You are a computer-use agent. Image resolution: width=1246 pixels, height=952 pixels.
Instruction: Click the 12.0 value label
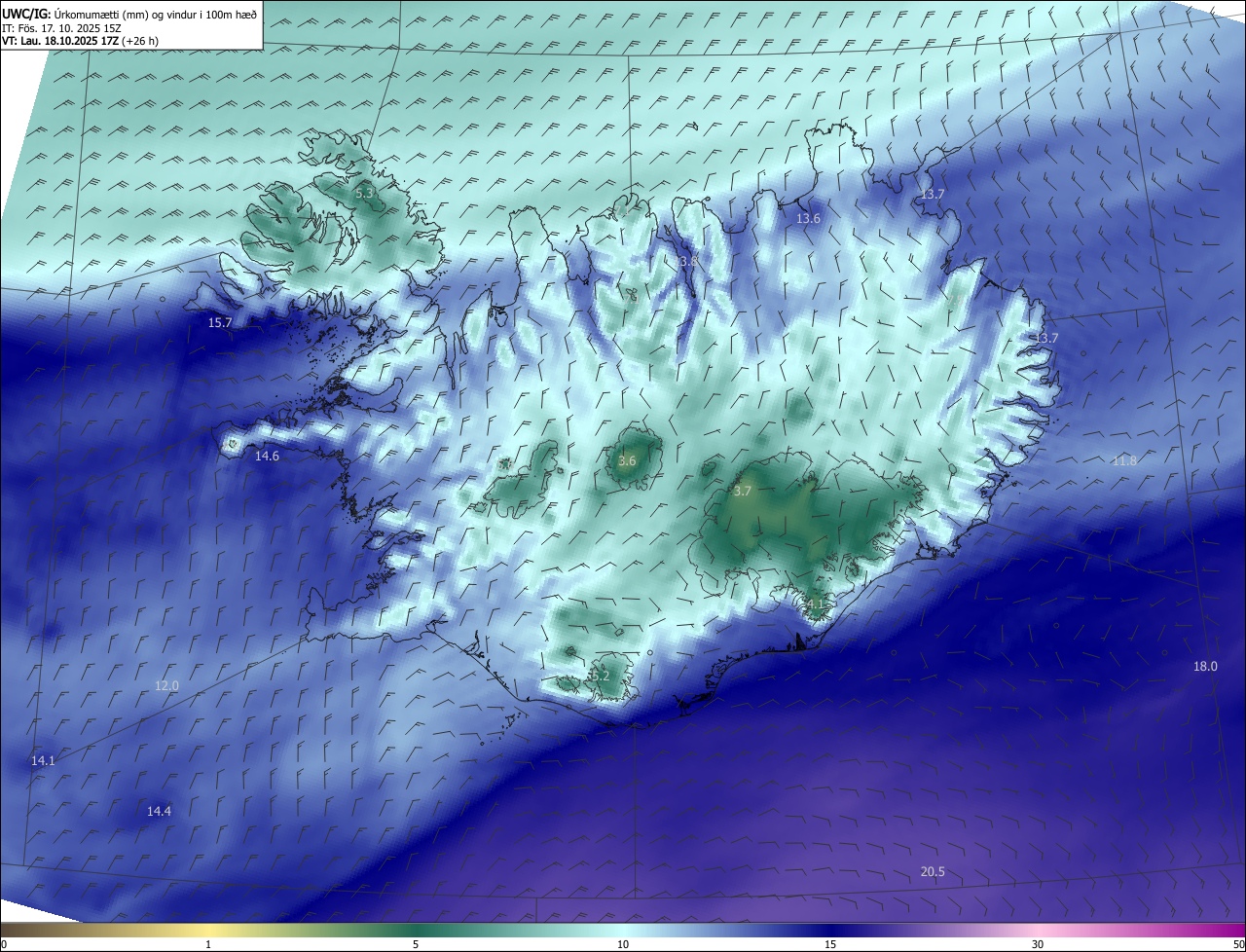pyautogui.click(x=166, y=686)
